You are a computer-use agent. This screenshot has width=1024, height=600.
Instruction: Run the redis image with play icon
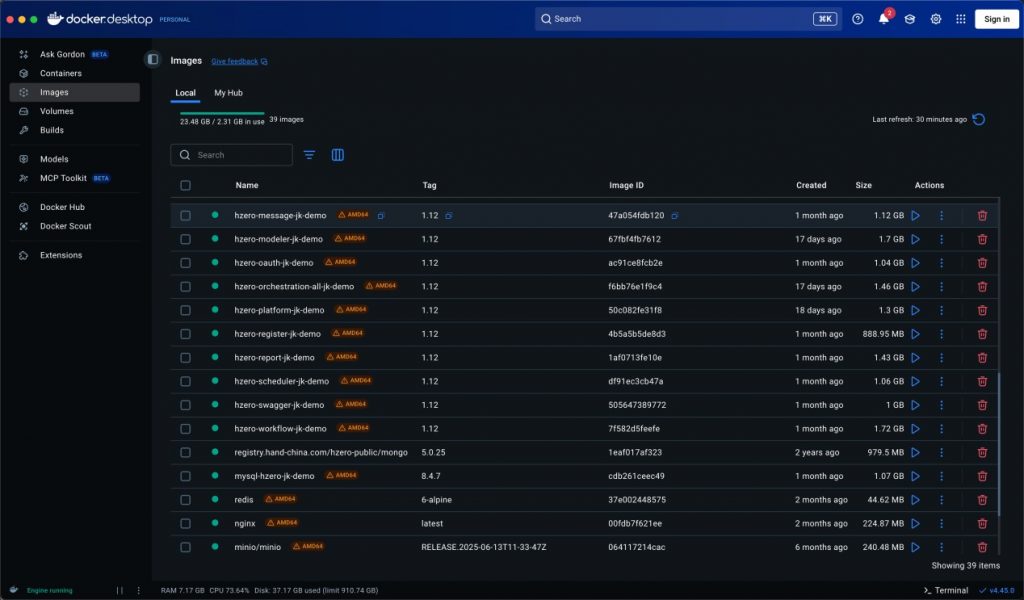[x=915, y=500]
